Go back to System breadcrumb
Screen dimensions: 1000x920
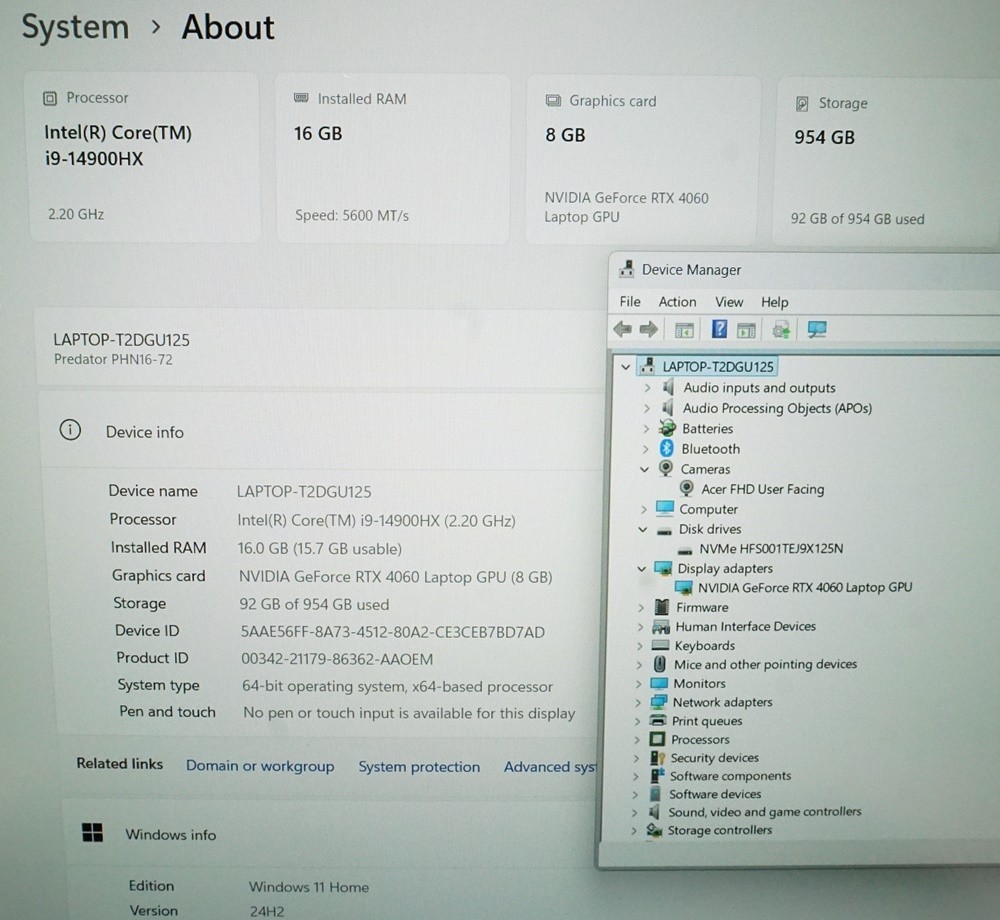tap(75, 28)
